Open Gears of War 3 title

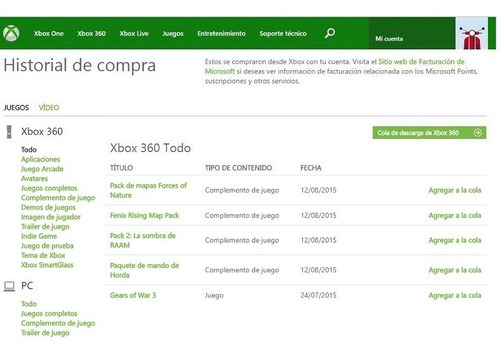[133, 295]
